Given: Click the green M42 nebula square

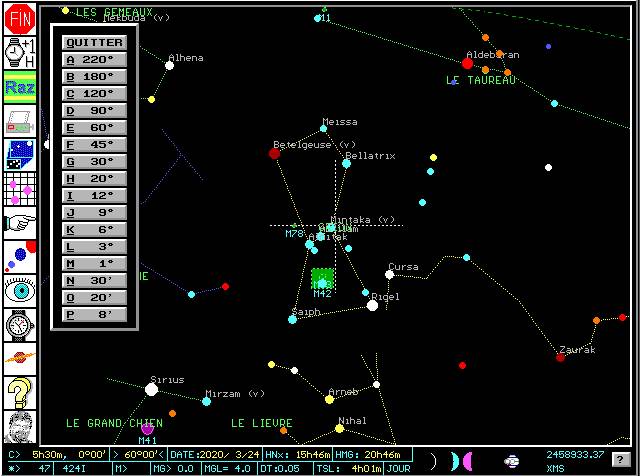Looking at the screenshot, I should click(323, 279).
